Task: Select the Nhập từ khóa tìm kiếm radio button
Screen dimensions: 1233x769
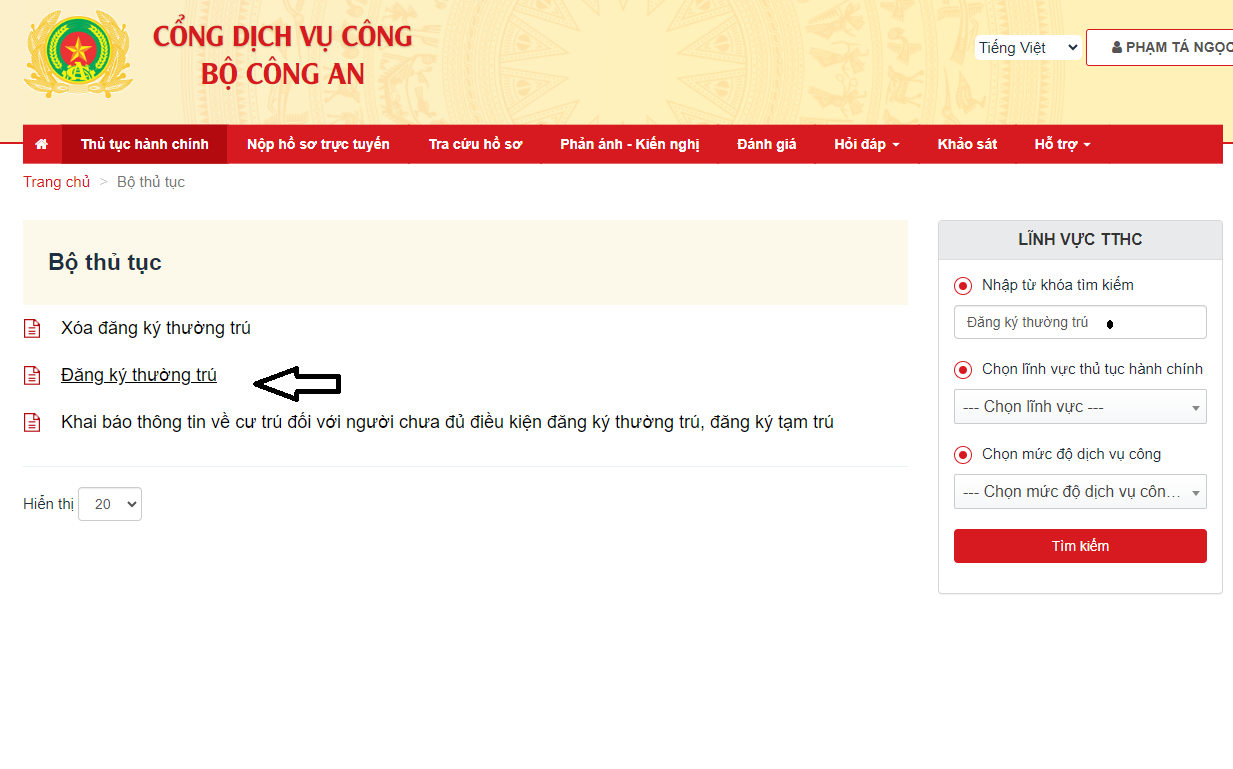Action: pyautogui.click(x=963, y=286)
